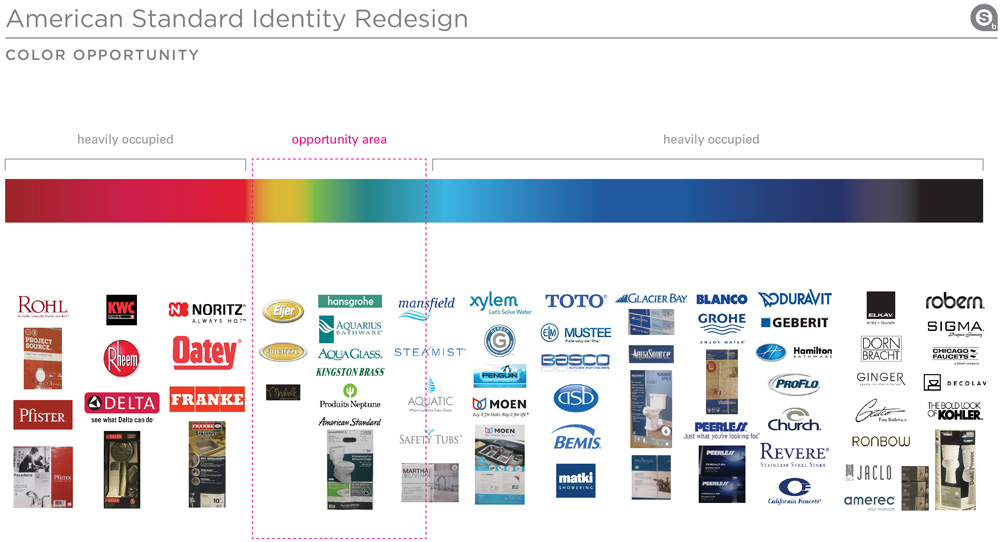This screenshot has height=542, width=1000.
Task: Select the Decolav logo
Action: click(x=955, y=383)
